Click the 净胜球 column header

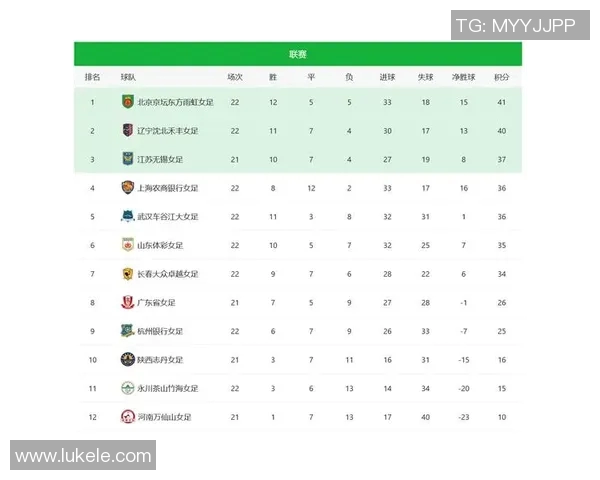tap(463, 76)
